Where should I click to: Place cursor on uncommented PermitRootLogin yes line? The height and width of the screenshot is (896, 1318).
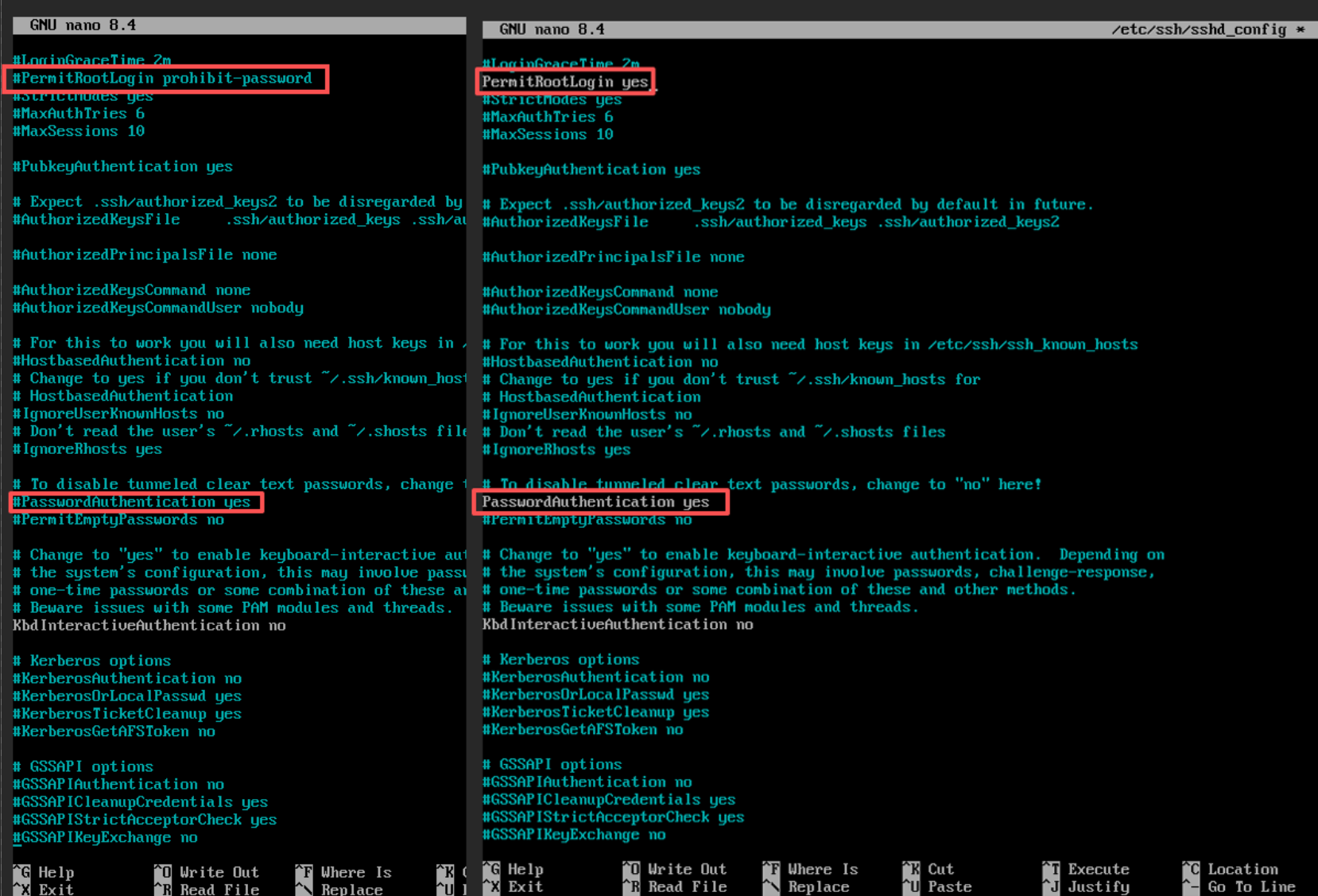click(x=564, y=82)
